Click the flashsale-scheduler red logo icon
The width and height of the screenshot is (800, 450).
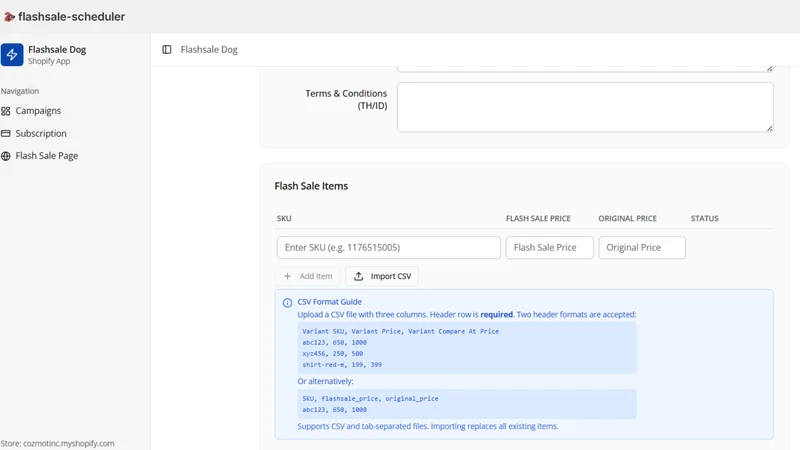pos(9,17)
